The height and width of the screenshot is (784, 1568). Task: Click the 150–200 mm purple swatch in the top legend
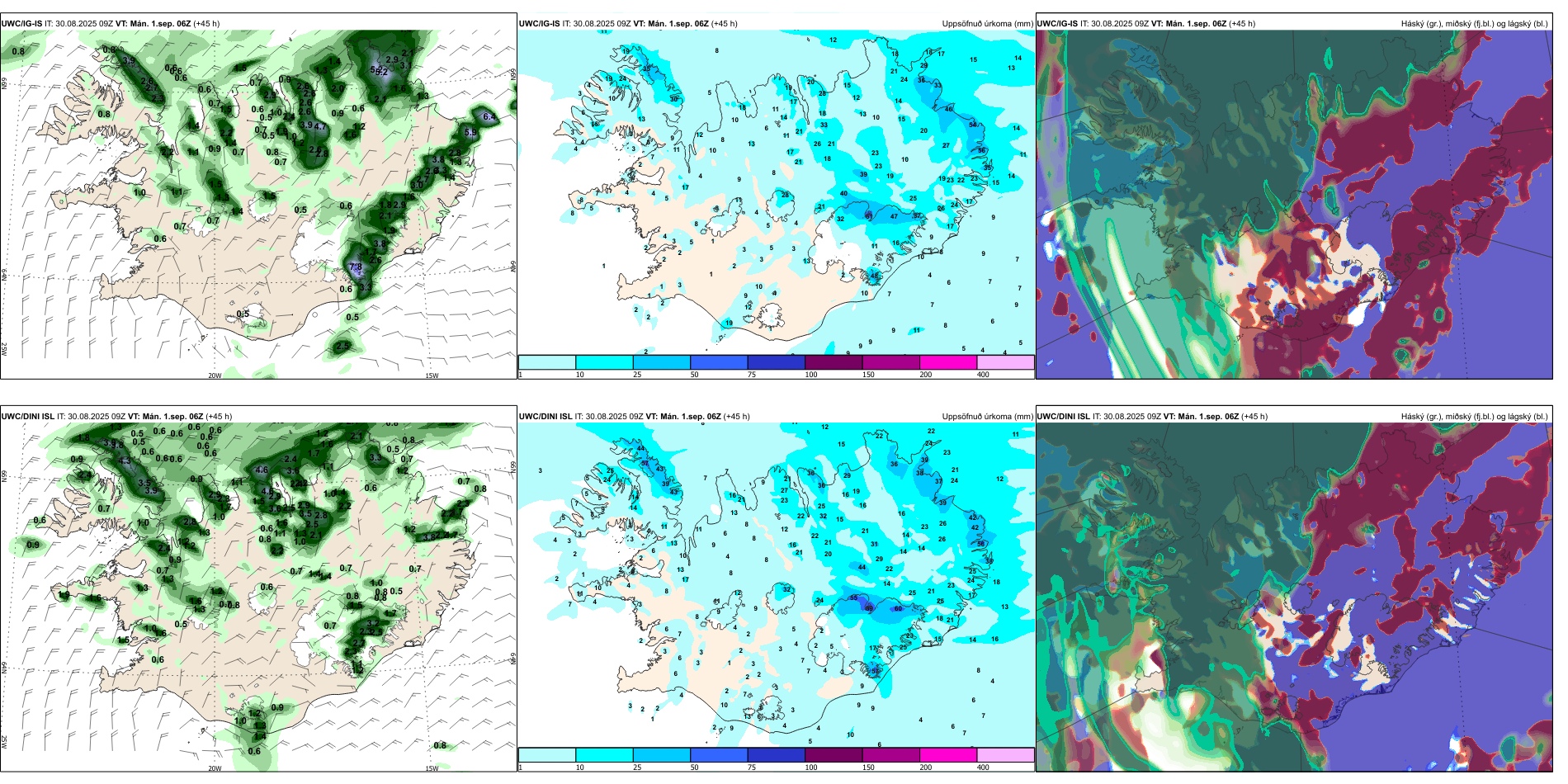pos(891,362)
